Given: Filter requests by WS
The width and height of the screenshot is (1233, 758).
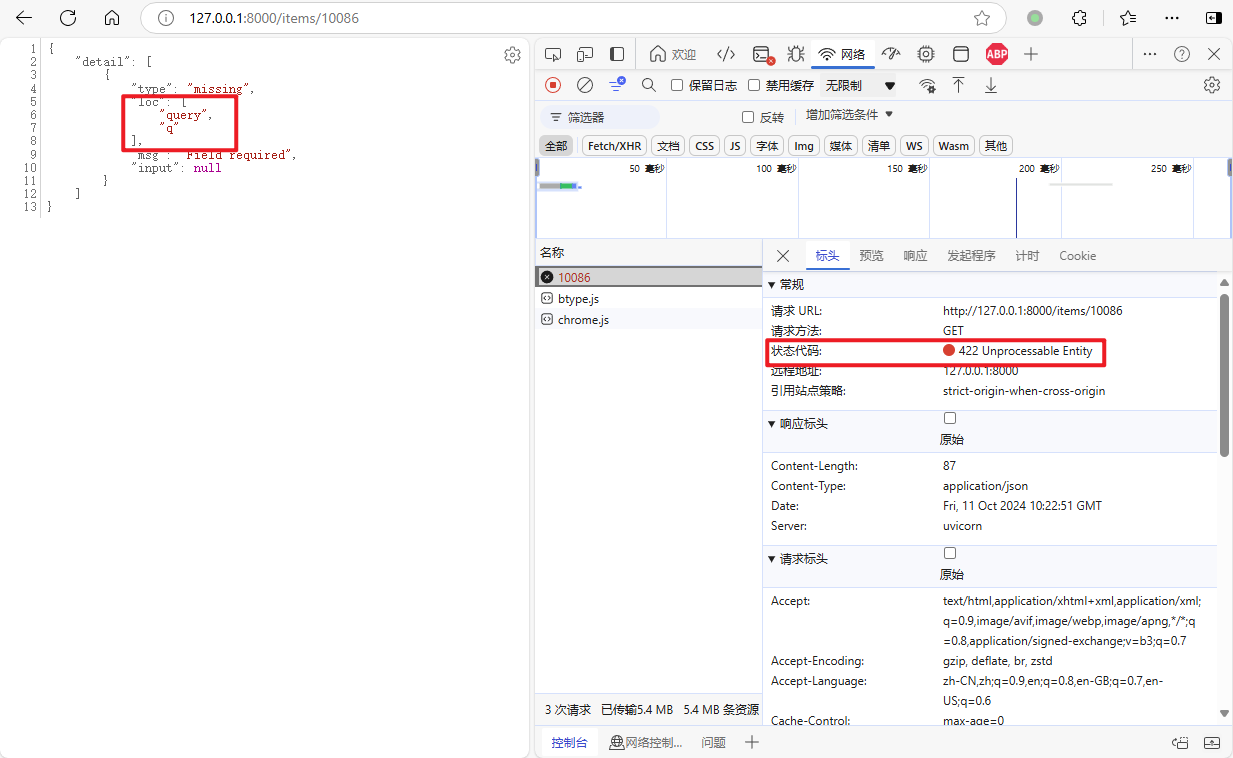Looking at the screenshot, I should tap(914, 146).
